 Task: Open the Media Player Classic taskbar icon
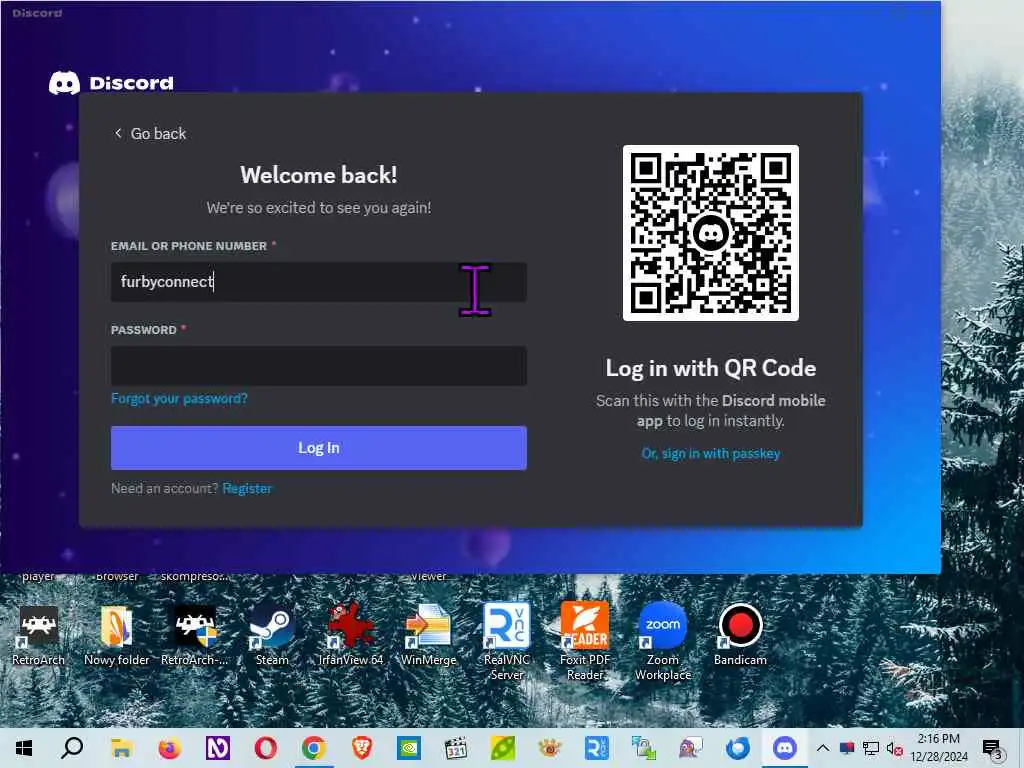click(456, 748)
